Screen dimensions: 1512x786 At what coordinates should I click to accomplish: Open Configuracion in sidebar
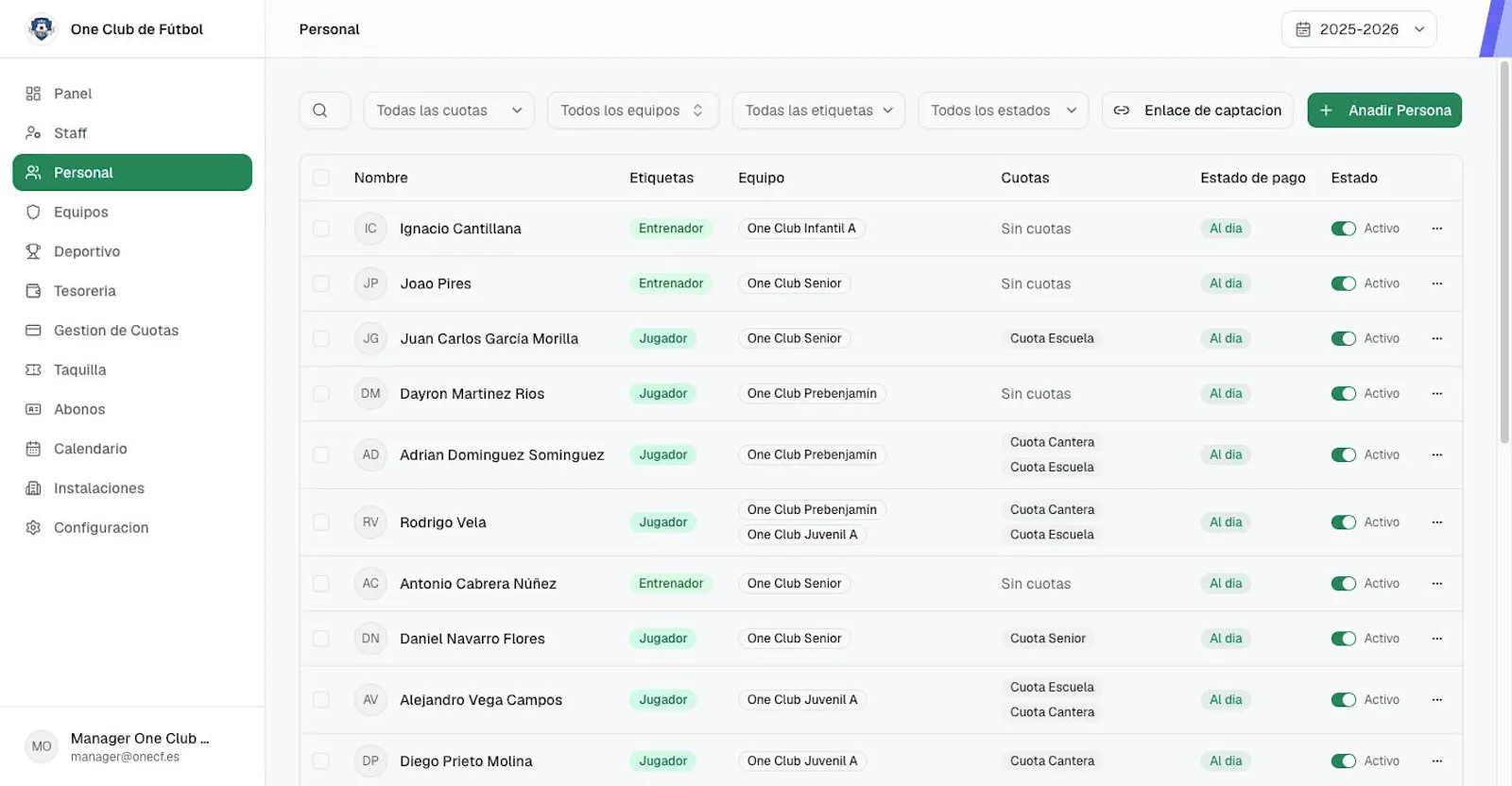132,528
